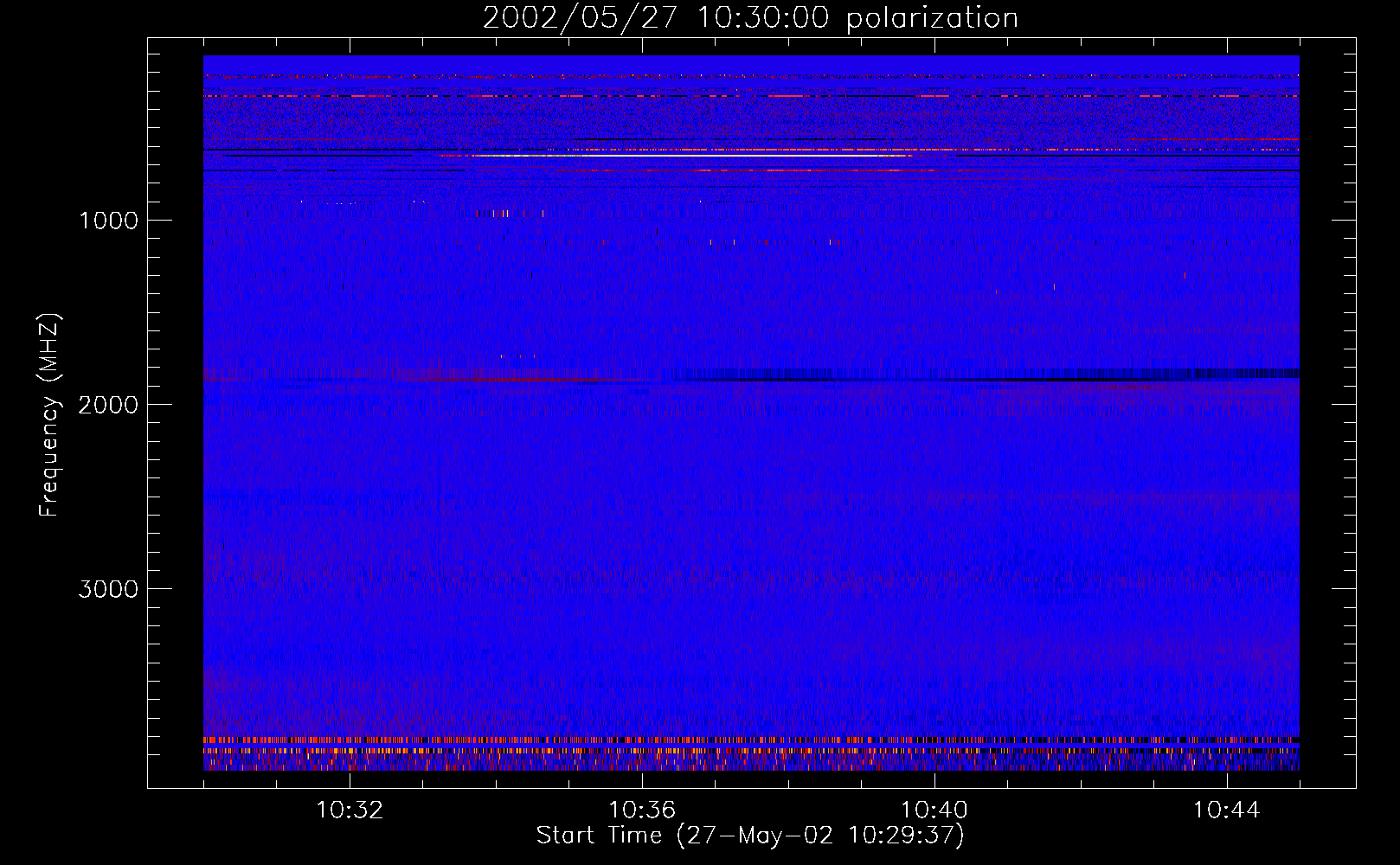
Task: Click the 10:36 time tick label
Action: click(642, 811)
